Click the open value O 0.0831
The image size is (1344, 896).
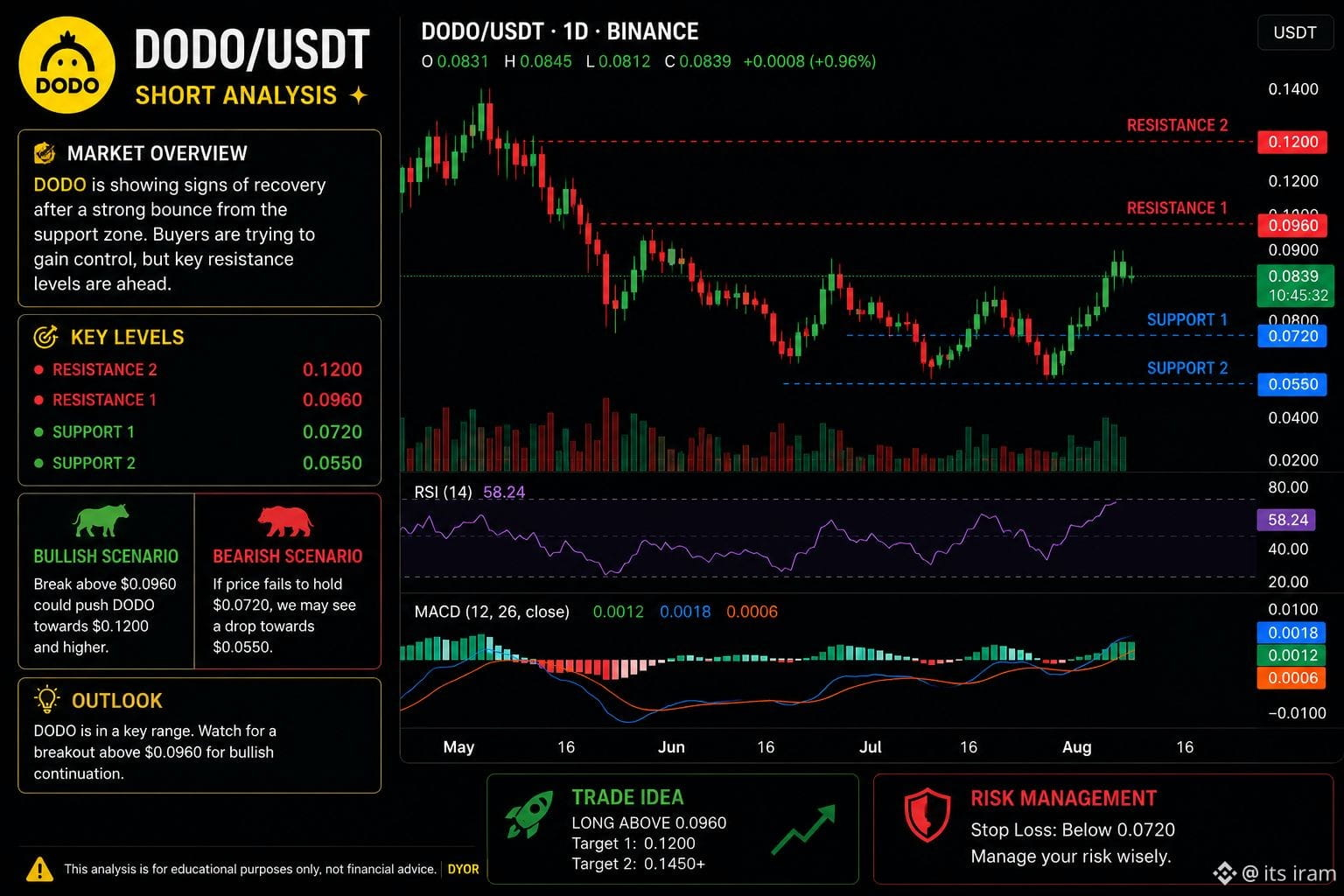coord(455,61)
